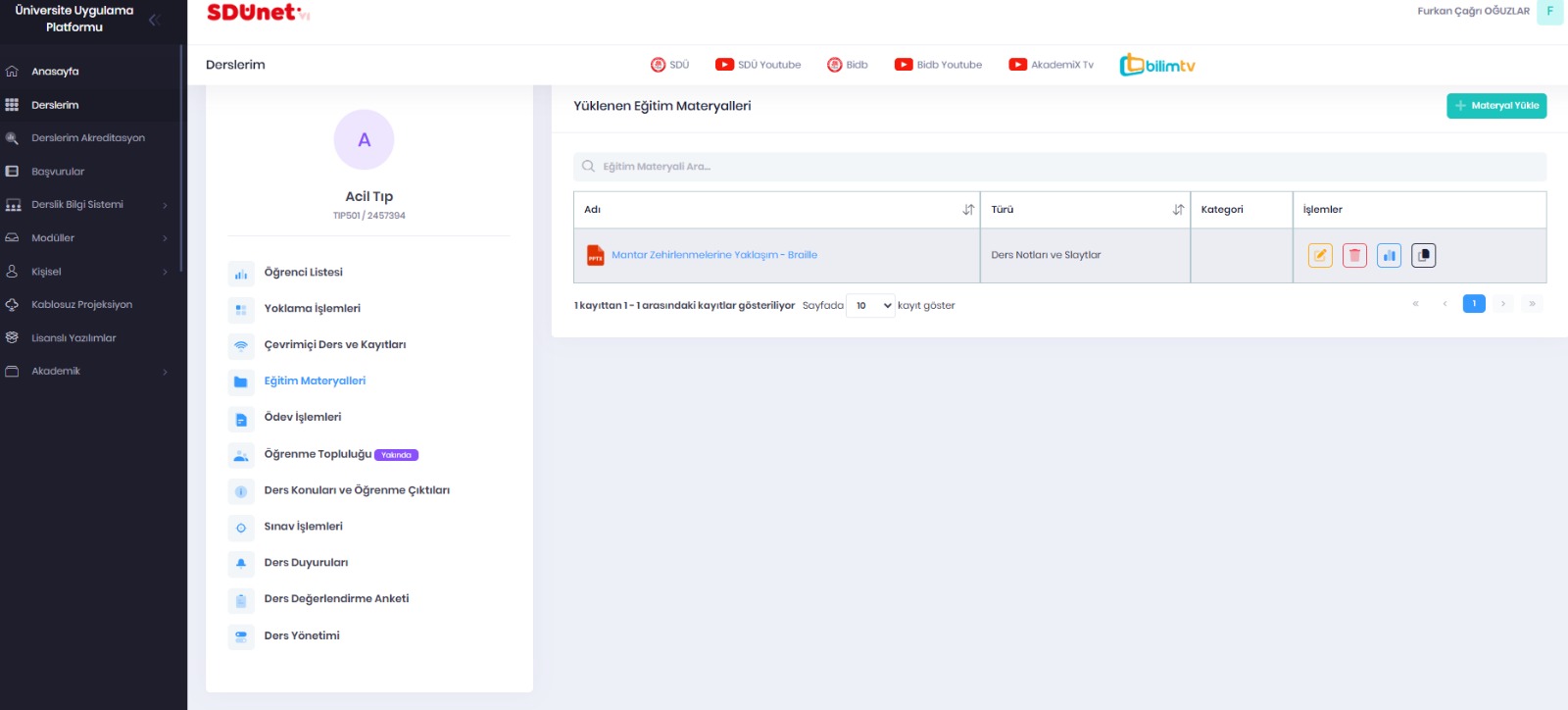This screenshot has height=710, width=1568.
Task: Collapse sidebar with double chevron icon
Action: tap(154, 20)
